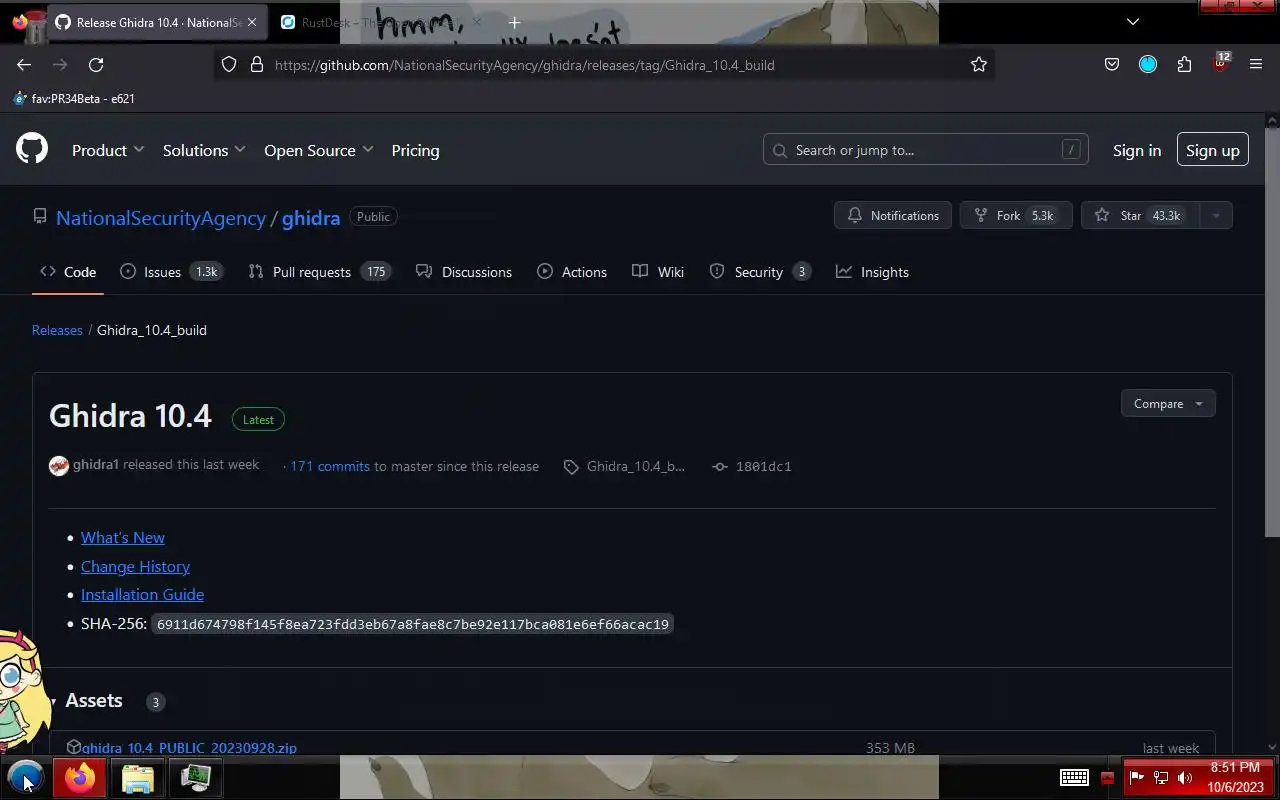Open the Discussions tab
The image size is (1280, 800).
tap(464, 272)
